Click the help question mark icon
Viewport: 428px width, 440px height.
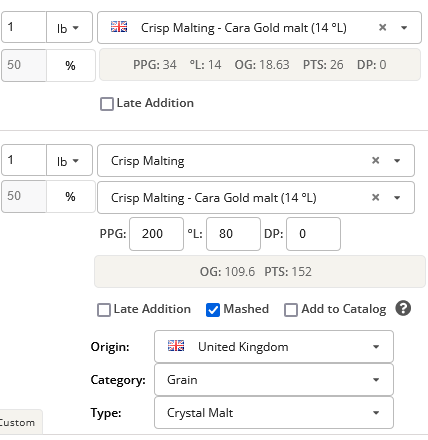click(x=403, y=308)
